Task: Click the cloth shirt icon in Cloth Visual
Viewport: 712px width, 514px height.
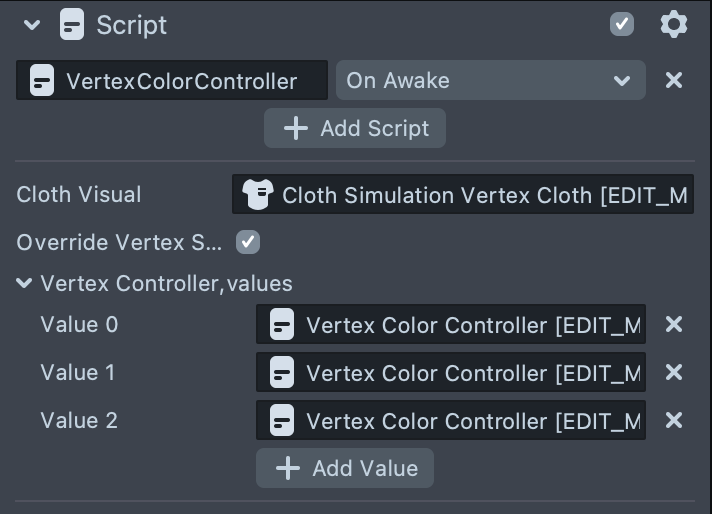Action: pos(257,195)
